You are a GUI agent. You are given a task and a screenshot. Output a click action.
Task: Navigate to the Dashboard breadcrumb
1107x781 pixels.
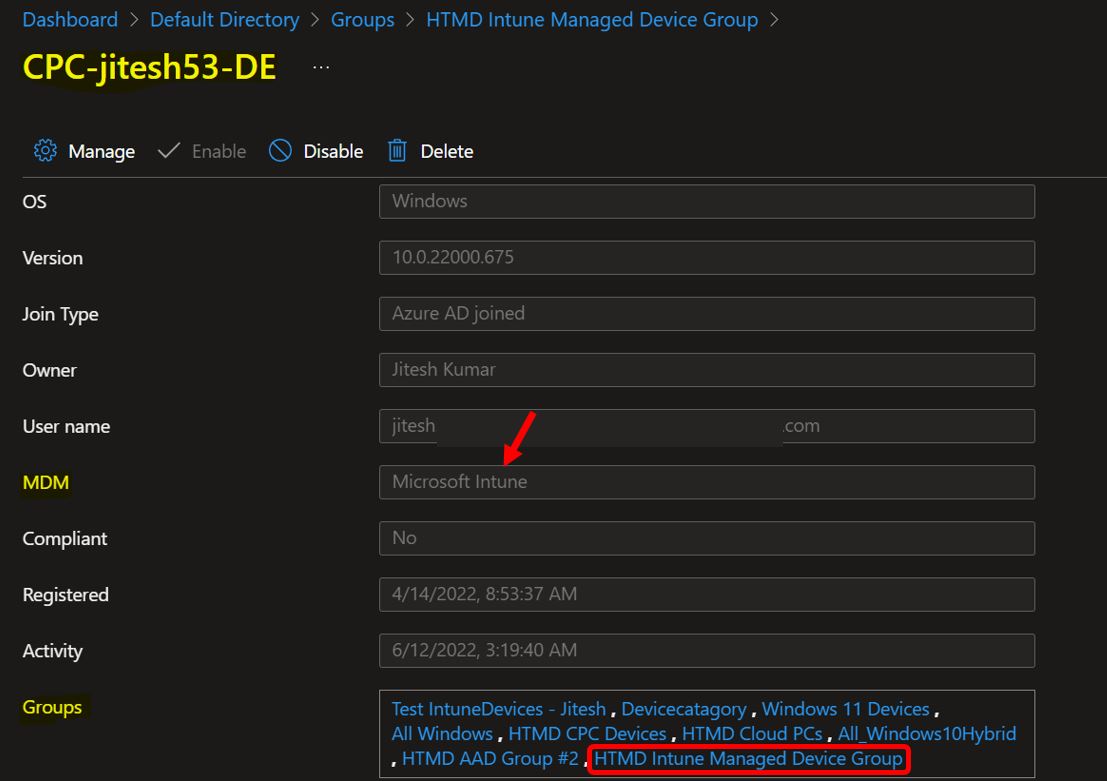click(70, 19)
